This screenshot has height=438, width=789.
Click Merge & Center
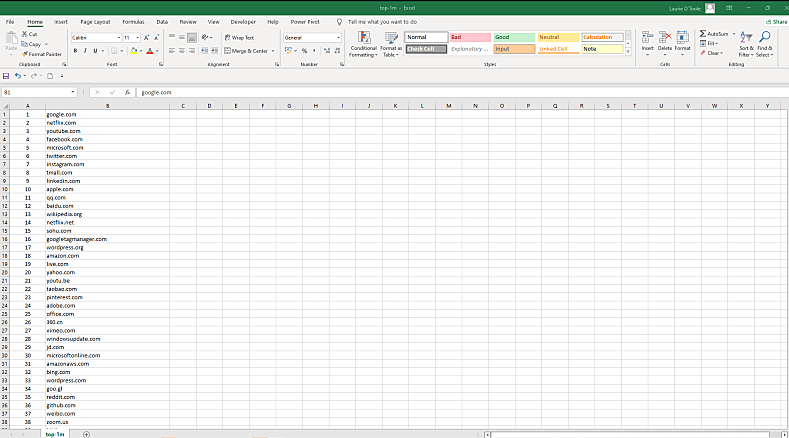click(246, 51)
